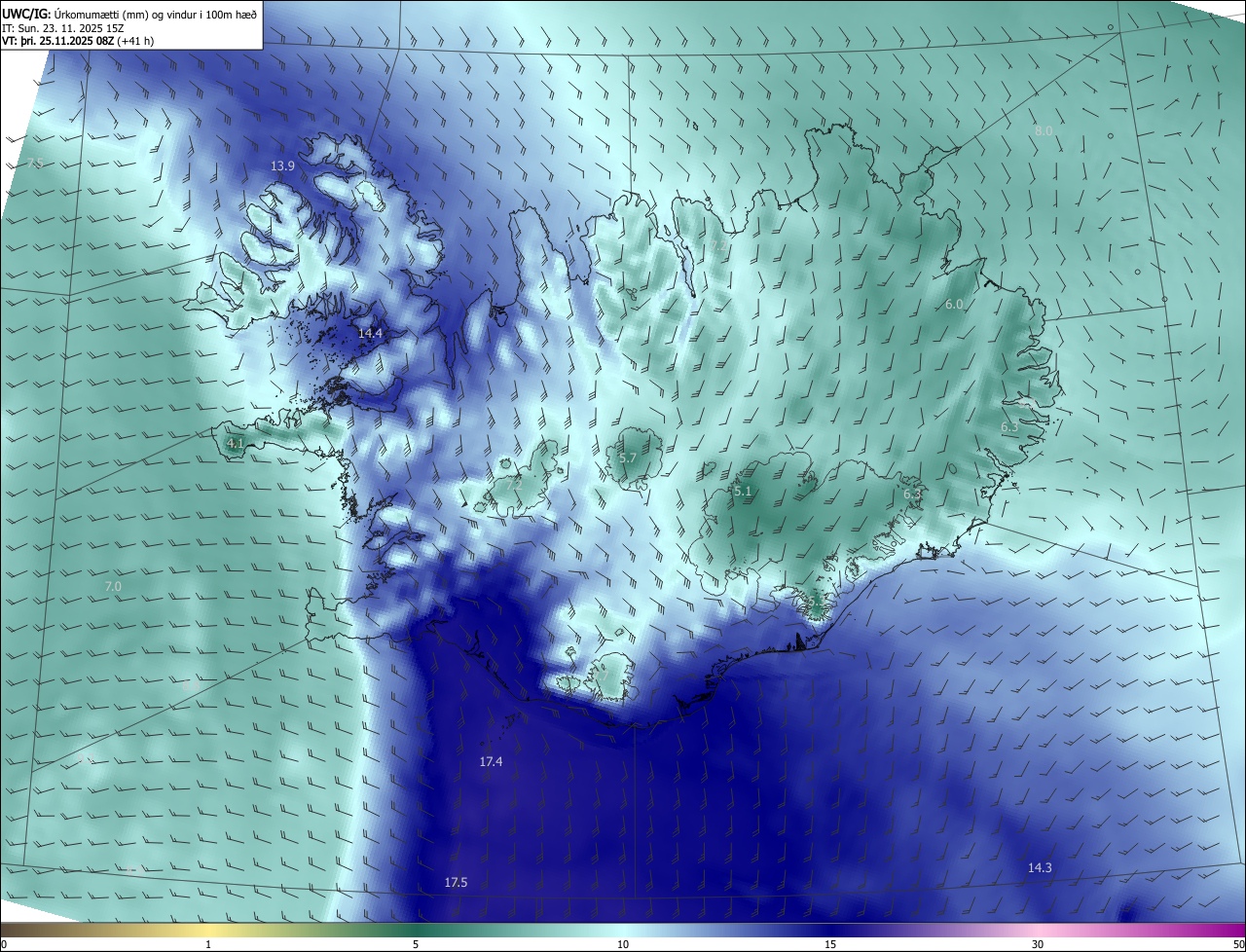
Task: Click the 8.0 value in the northeast
Action: (x=1044, y=130)
